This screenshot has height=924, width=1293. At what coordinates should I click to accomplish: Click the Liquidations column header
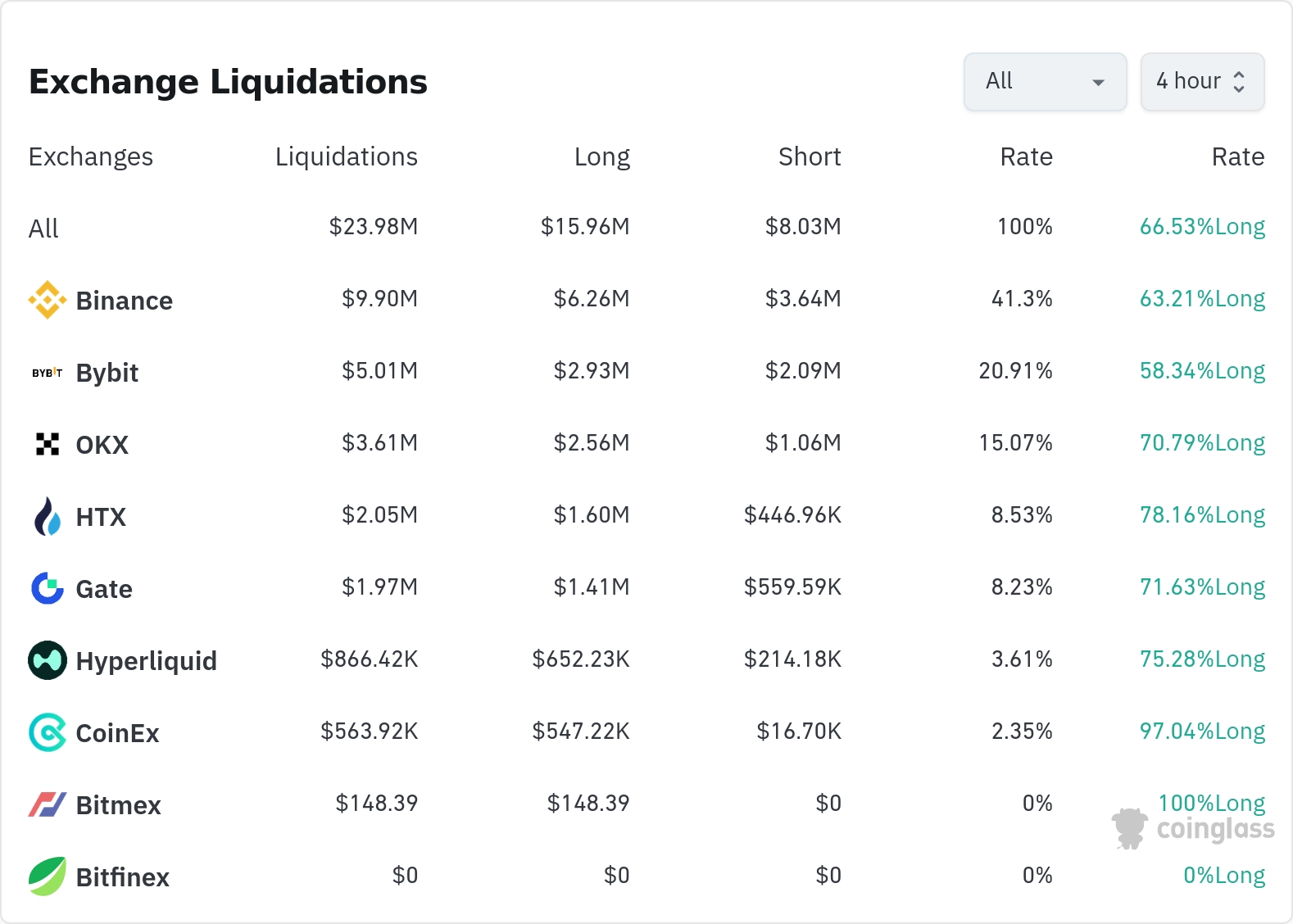click(x=346, y=156)
